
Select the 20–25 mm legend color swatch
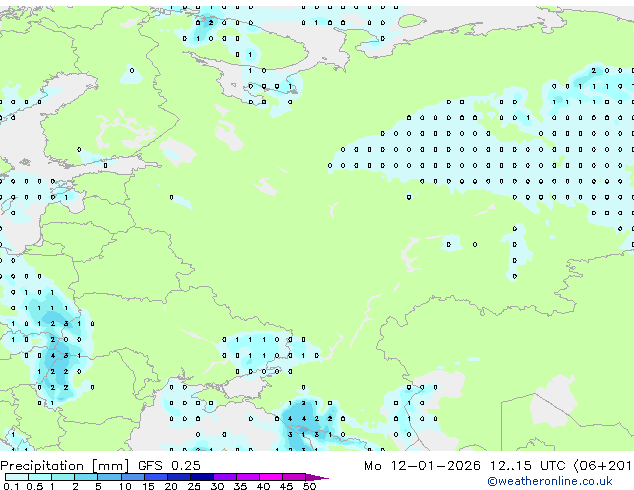[x=178, y=477]
